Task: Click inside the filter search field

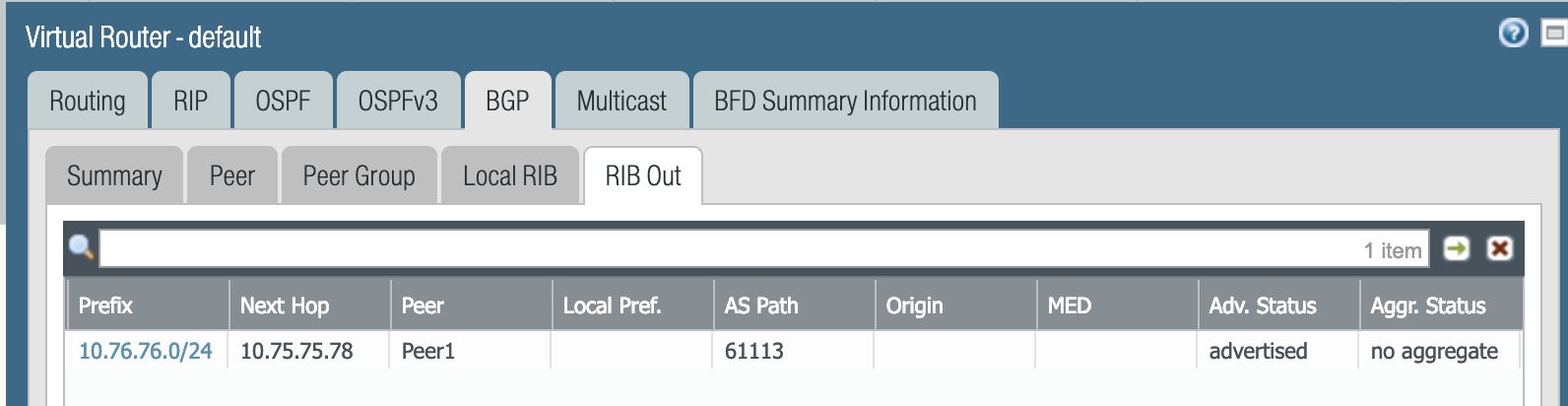Action: [729, 249]
